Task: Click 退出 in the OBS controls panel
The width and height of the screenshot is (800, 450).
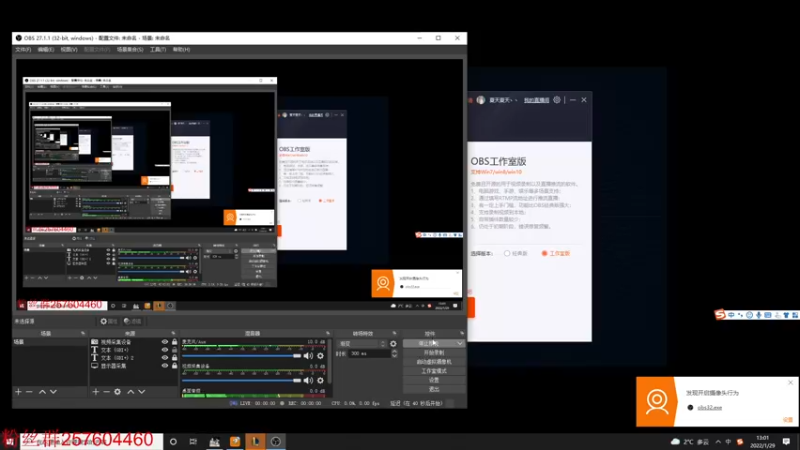Action: coord(434,389)
